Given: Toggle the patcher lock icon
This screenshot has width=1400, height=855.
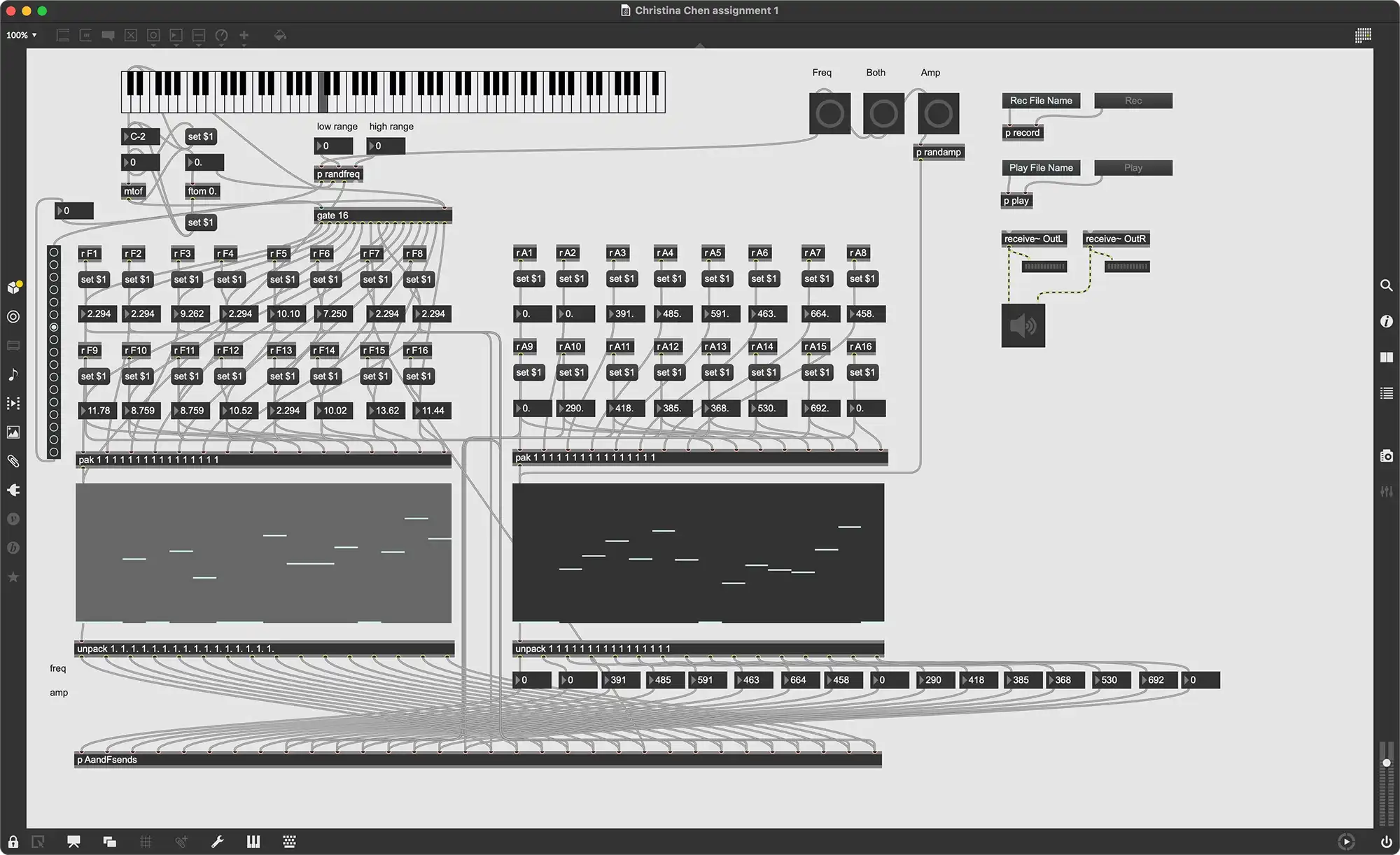Looking at the screenshot, I should tap(13, 842).
